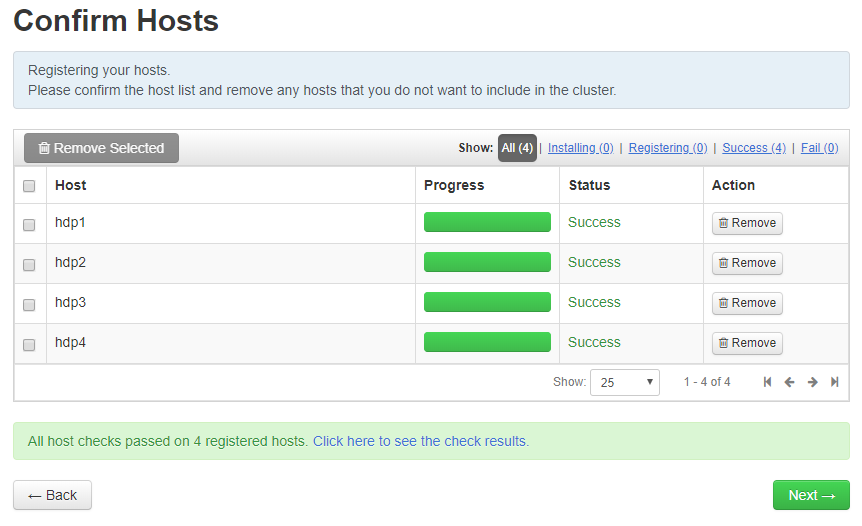Click Remove Selected button
862x526 pixels.
coord(101,148)
